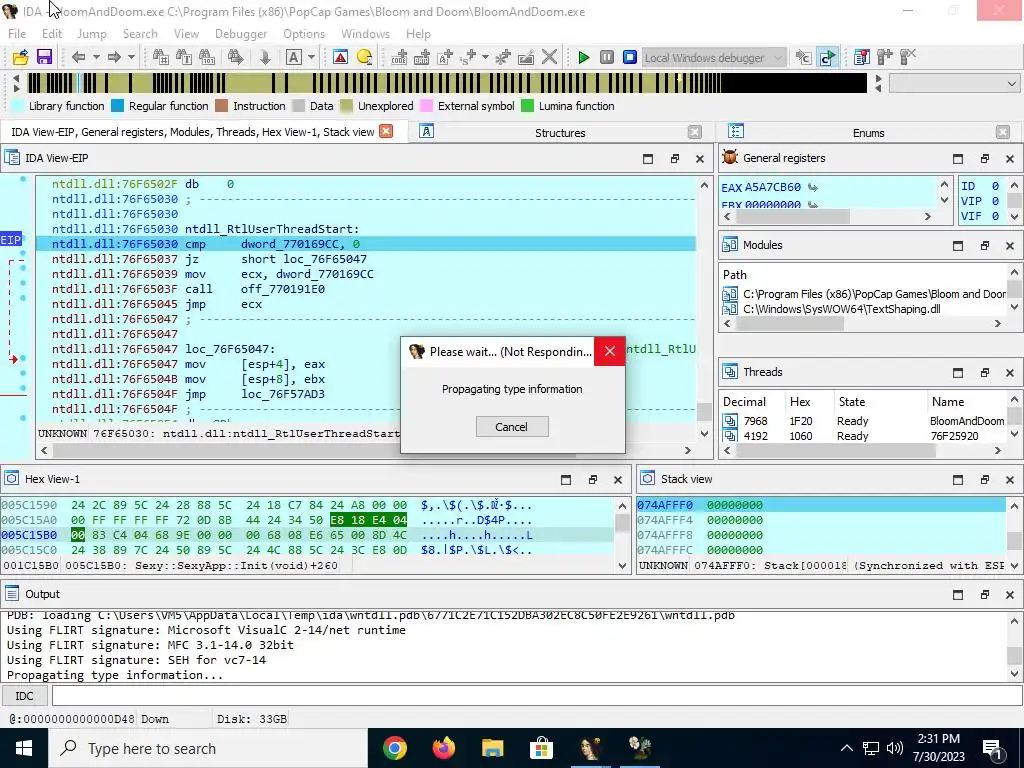Click the yellow circle calculator icon
Screen dimensions: 1024x768
point(364,57)
